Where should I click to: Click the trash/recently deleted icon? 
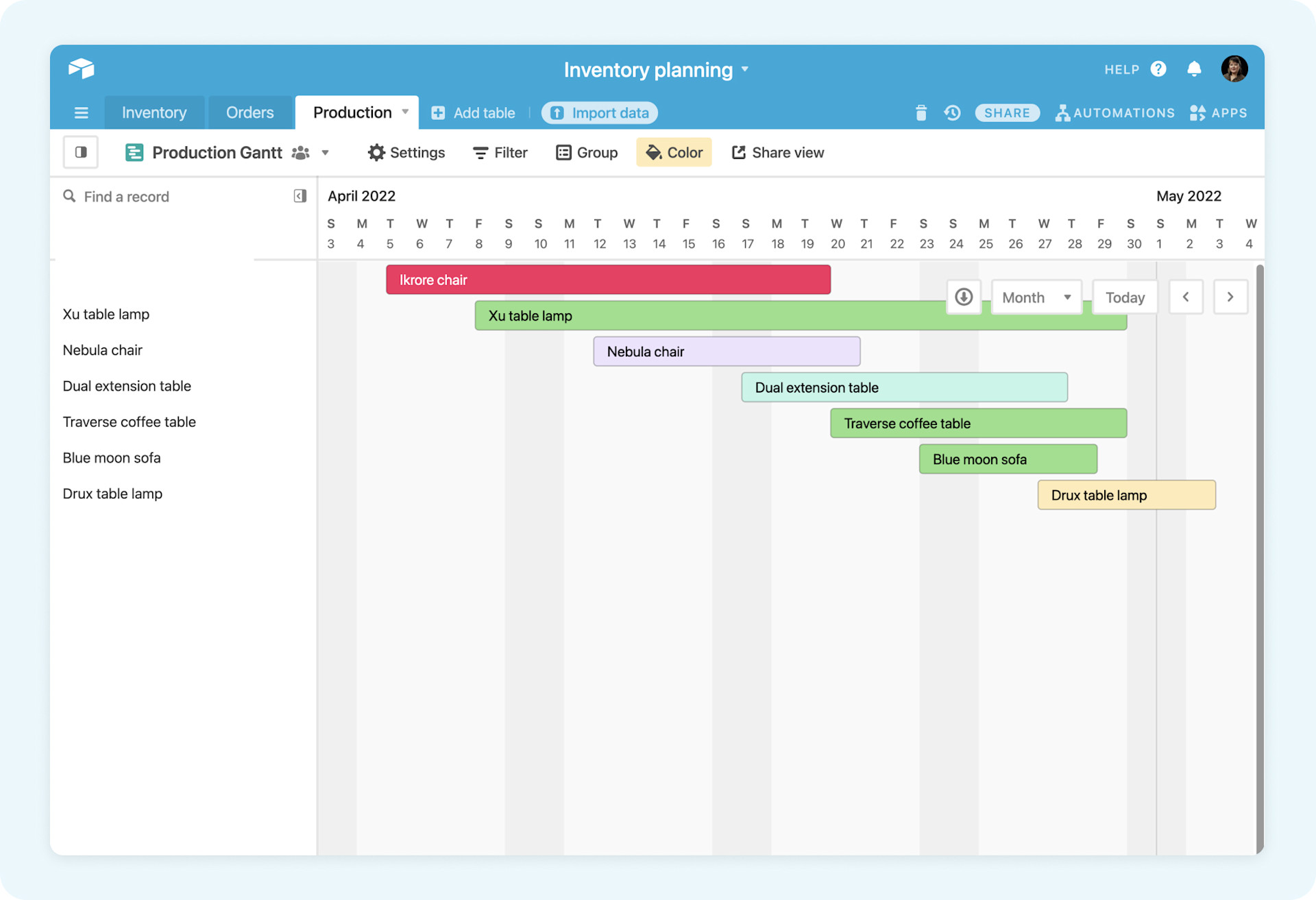point(921,112)
